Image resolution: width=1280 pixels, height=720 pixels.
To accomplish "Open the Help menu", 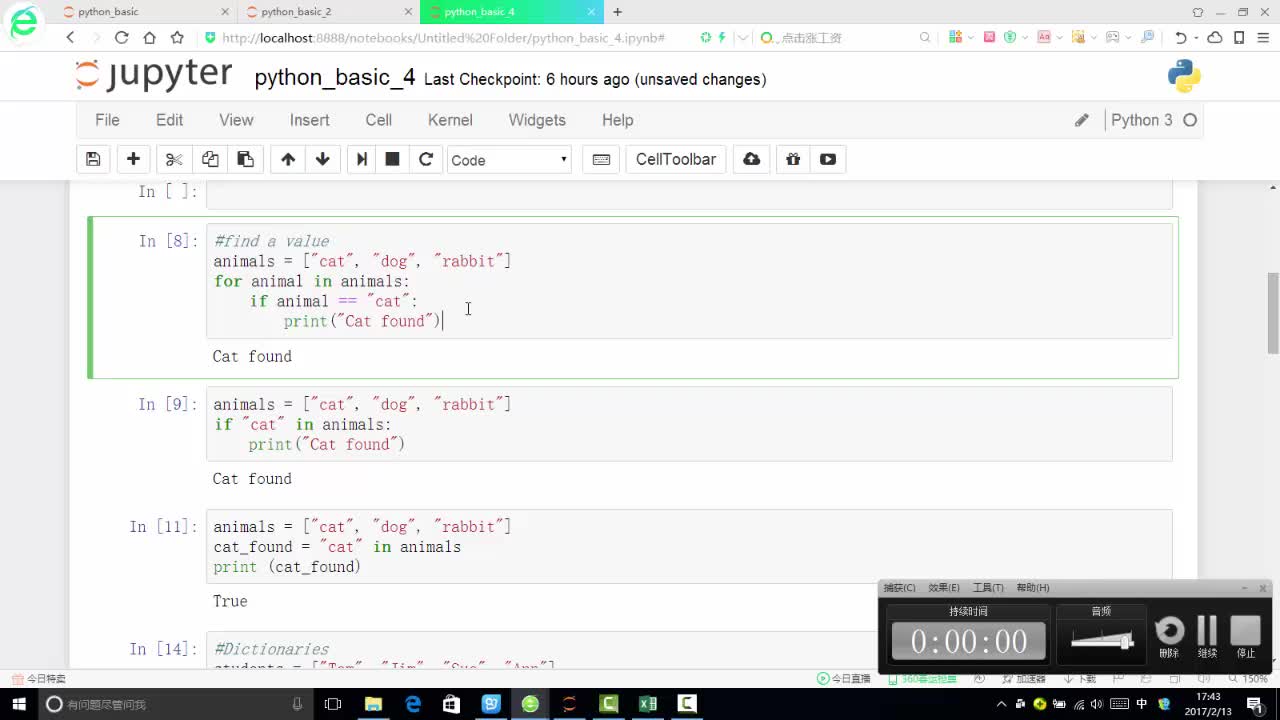I will click(617, 120).
